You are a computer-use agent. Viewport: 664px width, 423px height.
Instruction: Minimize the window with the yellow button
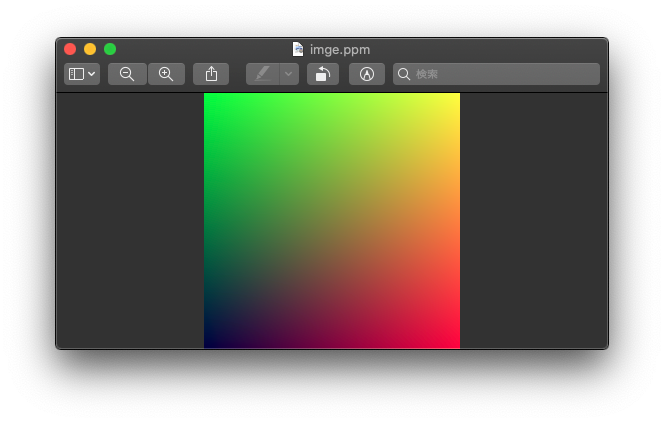pos(90,49)
